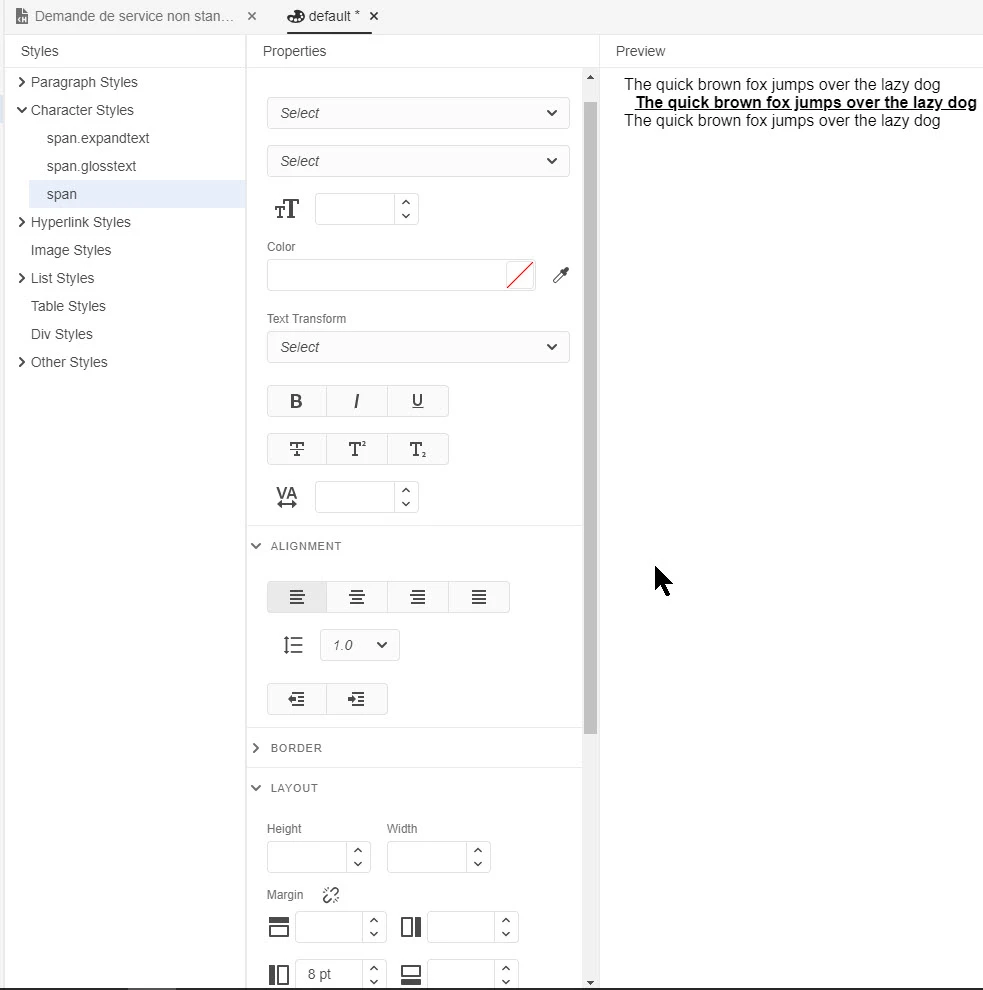This screenshot has height=990, width=983.
Task: Toggle Italic formatting button
Action: click(356, 401)
